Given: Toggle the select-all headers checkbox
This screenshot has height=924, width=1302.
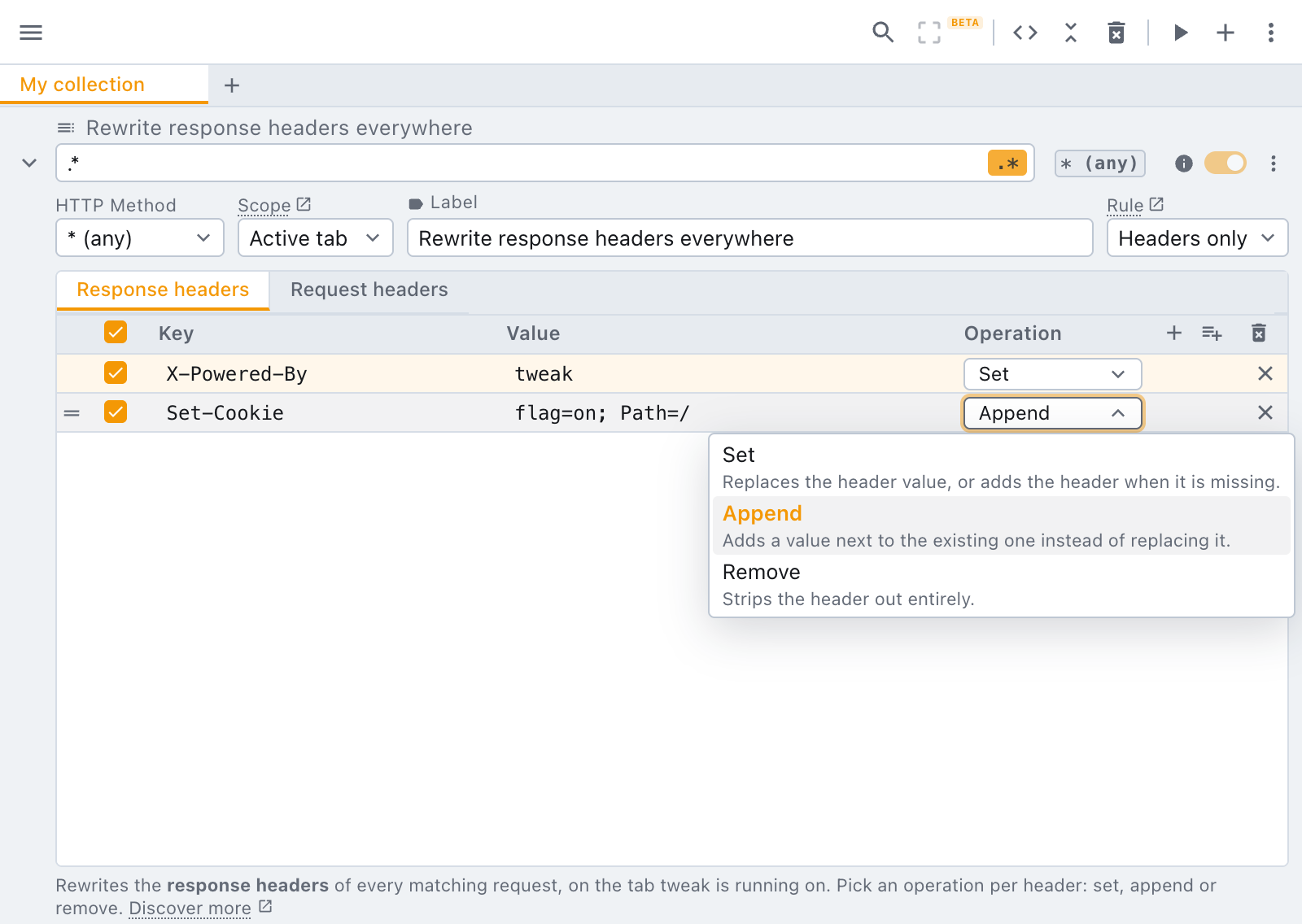Looking at the screenshot, I should point(116,332).
